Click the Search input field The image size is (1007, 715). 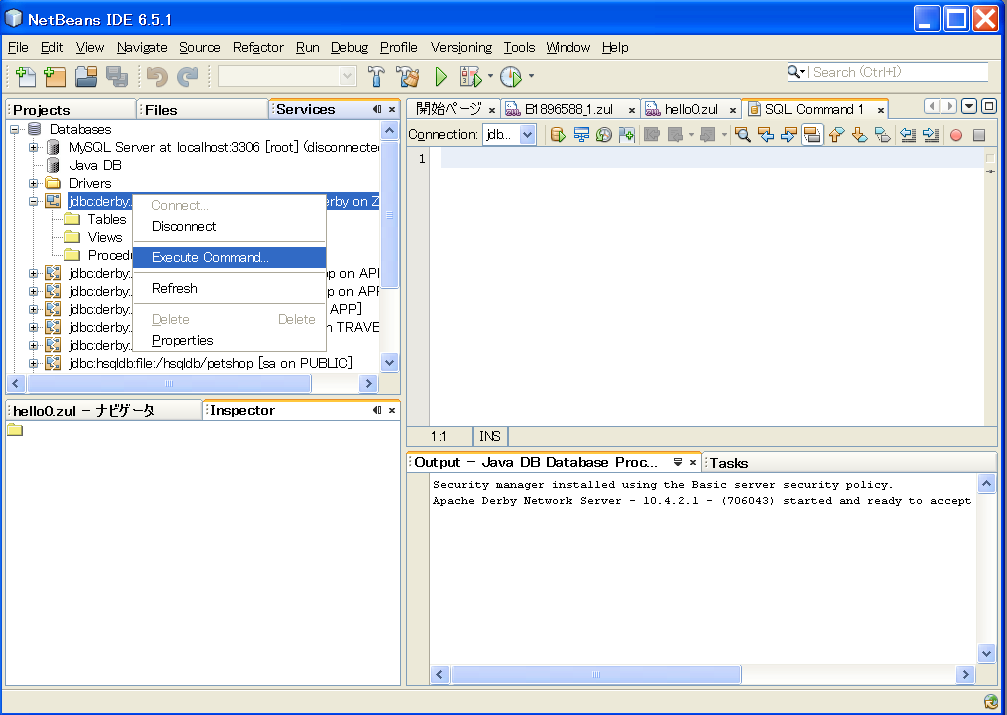(x=898, y=72)
